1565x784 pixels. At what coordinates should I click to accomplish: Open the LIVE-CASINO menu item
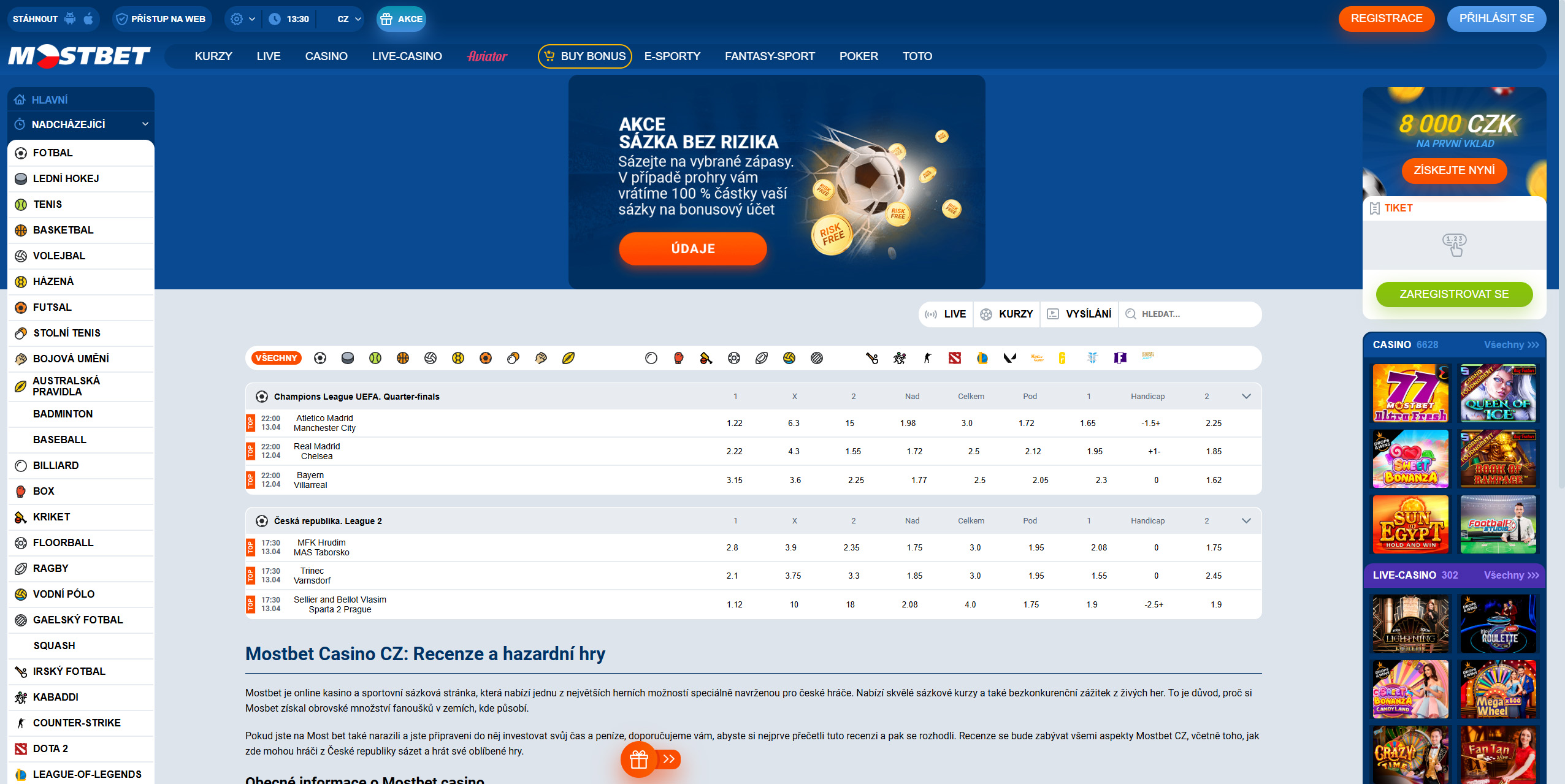tap(407, 56)
